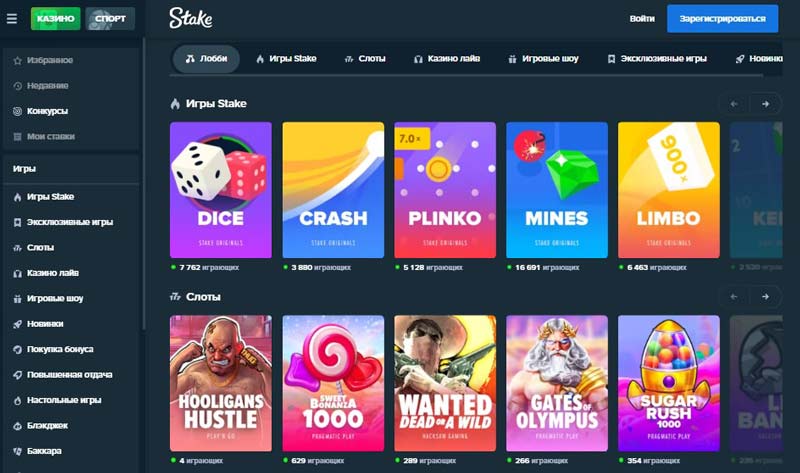
Task: Show next Игры Stake games with right arrow
Action: 765,104
